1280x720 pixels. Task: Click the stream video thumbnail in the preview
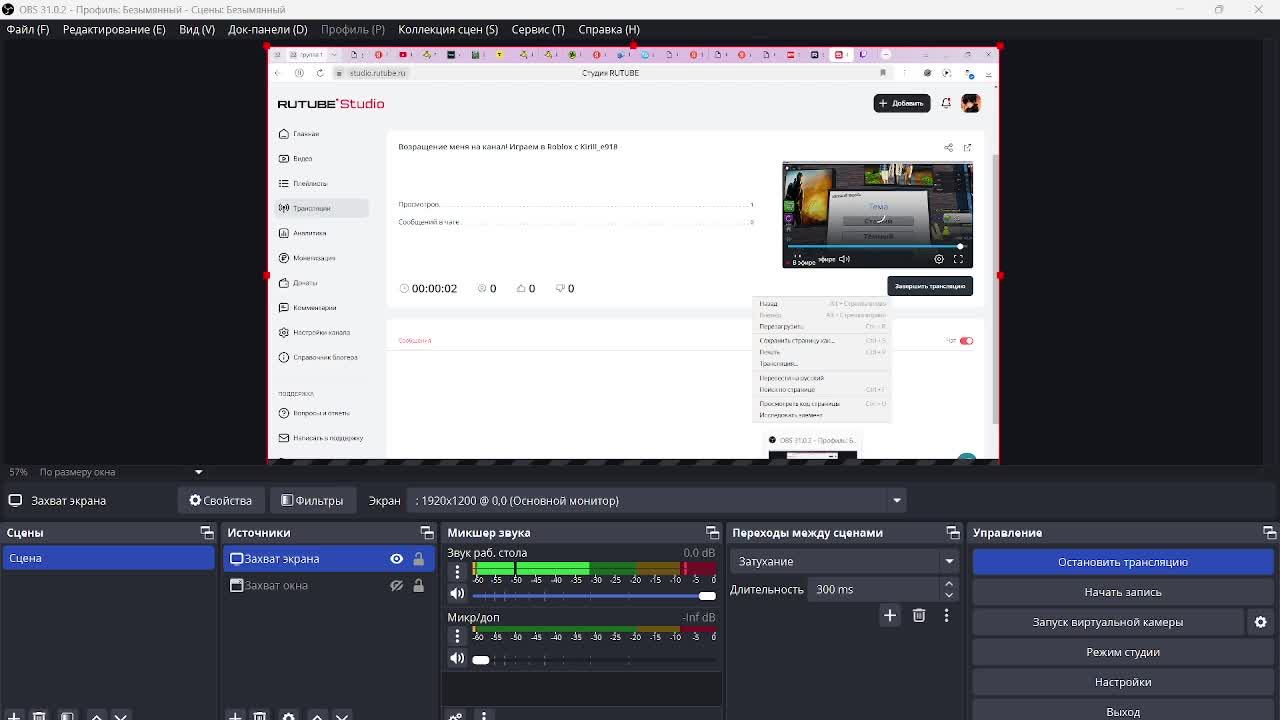[x=877, y=215]
